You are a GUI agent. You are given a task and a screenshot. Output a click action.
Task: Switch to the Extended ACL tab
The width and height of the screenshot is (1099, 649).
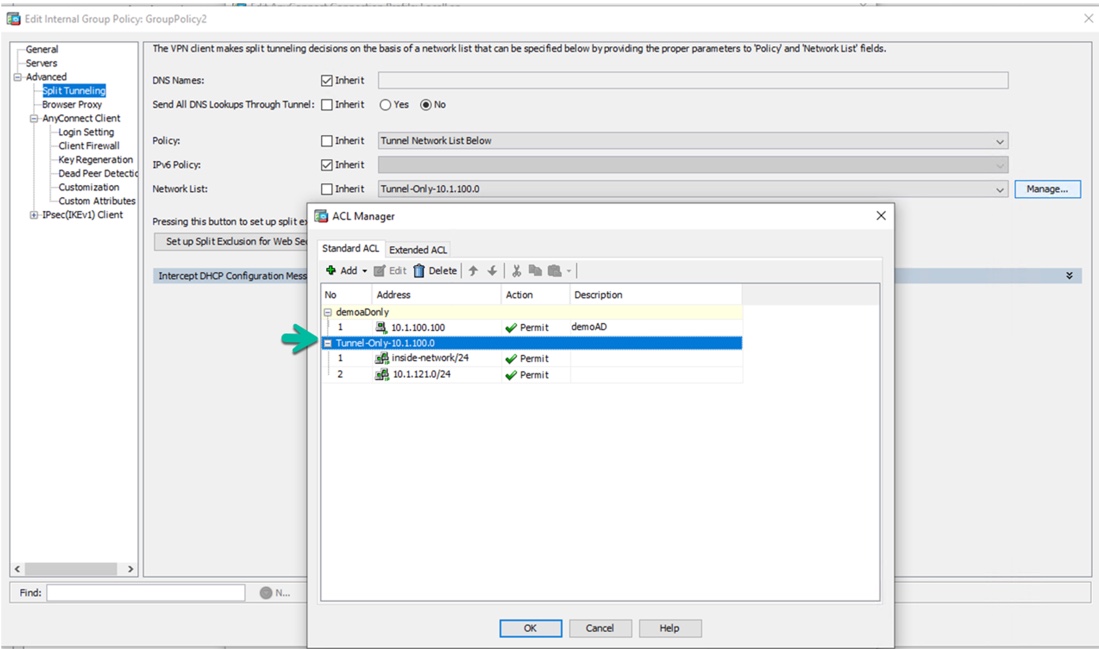pyautogui.click(x=418, y=249)
